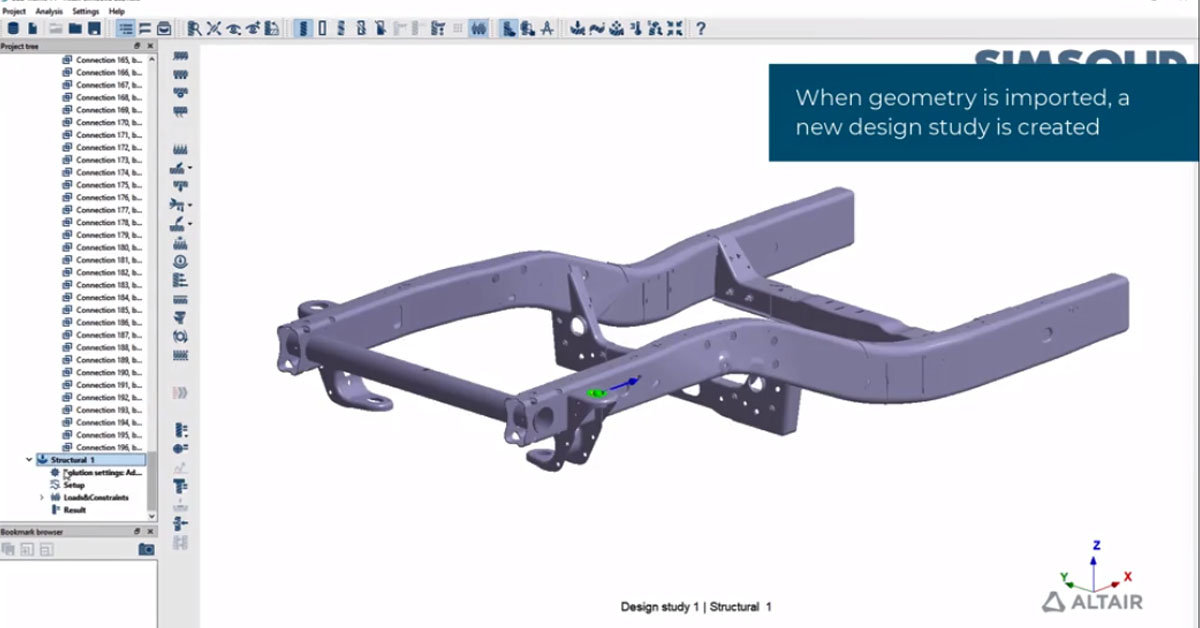
Task: Collapse the Structural 1 tree node
Action: [29, 460]
